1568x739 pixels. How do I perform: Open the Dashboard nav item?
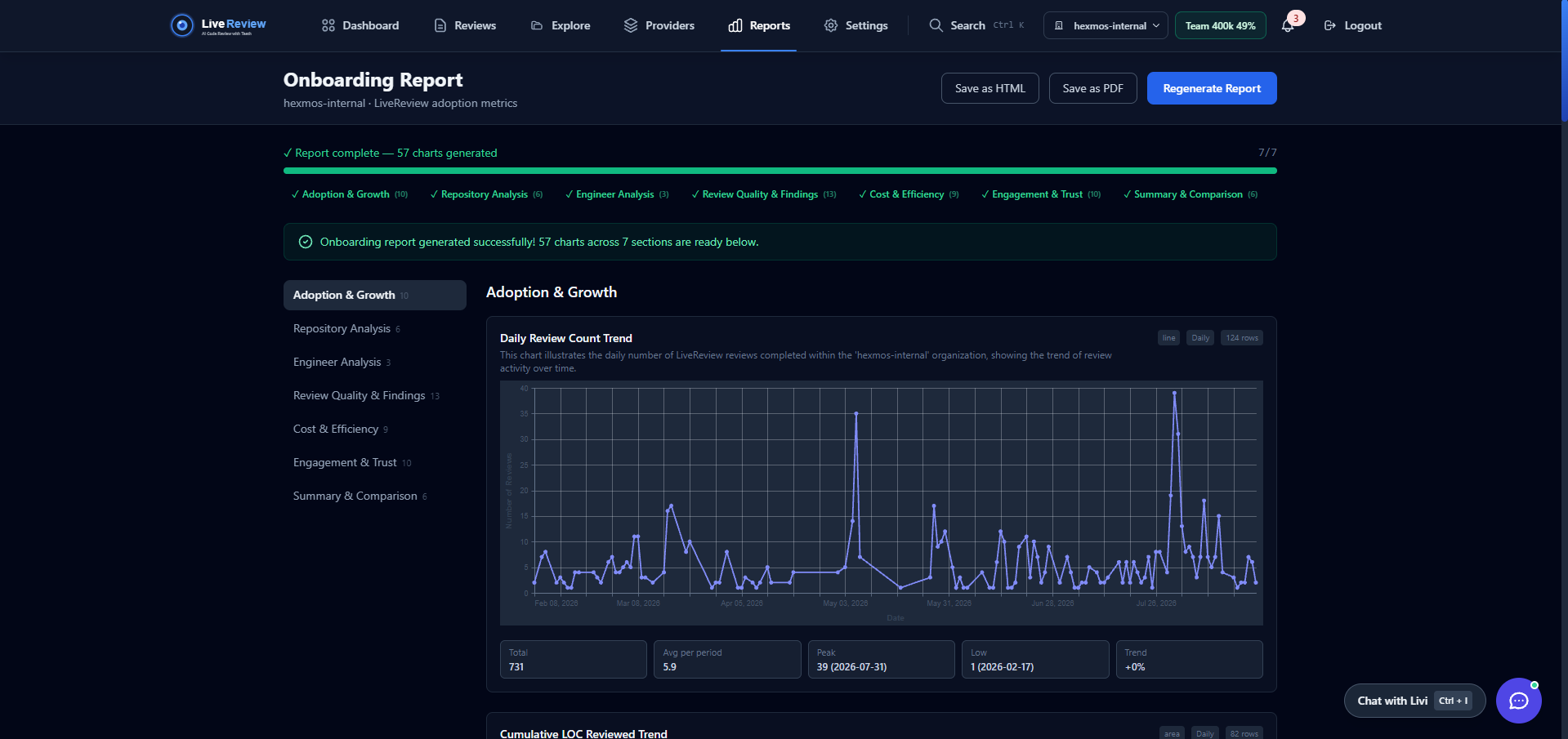click(360, 25)
